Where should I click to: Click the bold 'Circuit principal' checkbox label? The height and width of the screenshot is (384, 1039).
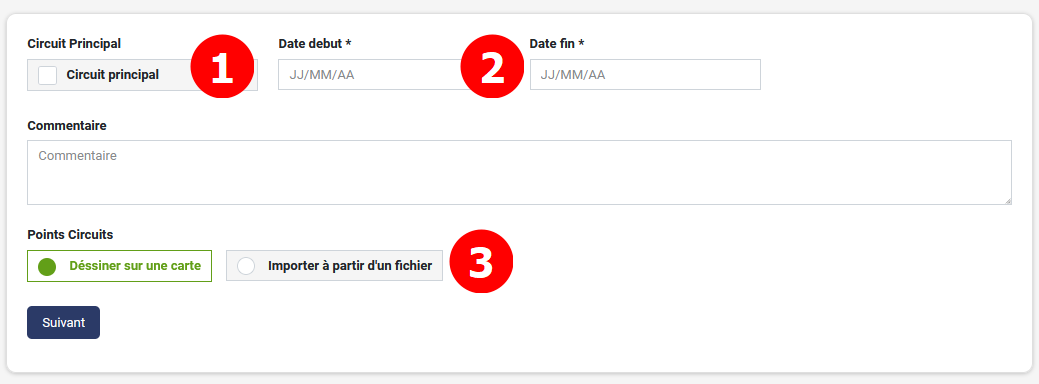[113, 75]
